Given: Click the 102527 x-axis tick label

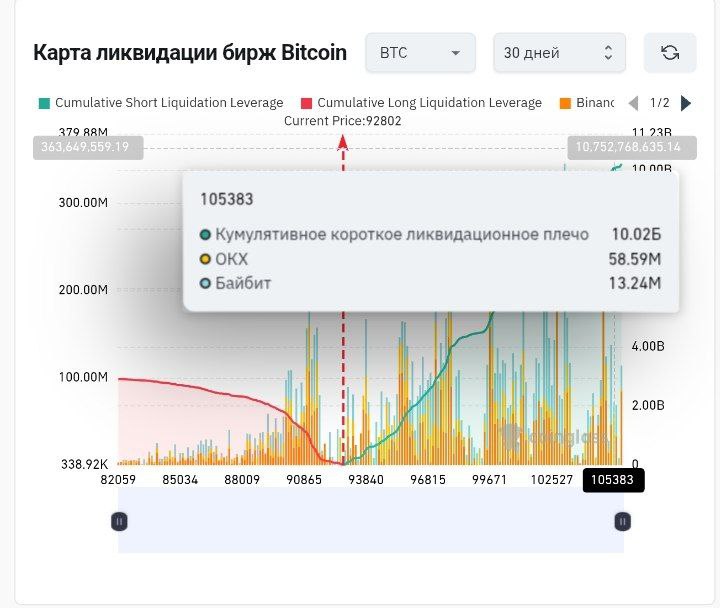Looking at the screenshot, I should click(x=552, y=480).
